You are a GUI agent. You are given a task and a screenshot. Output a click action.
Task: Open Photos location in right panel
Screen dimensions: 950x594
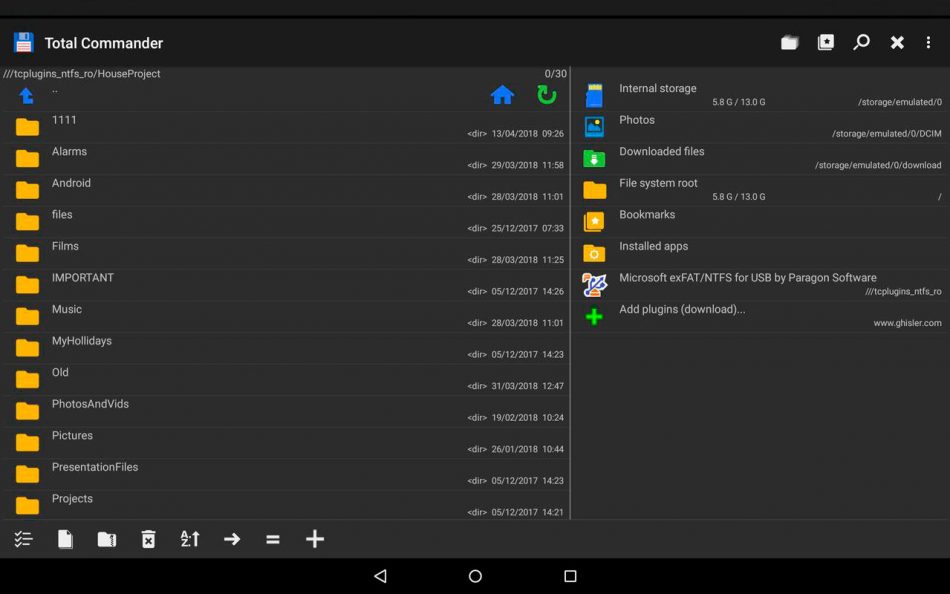click(x=761, y=127)
